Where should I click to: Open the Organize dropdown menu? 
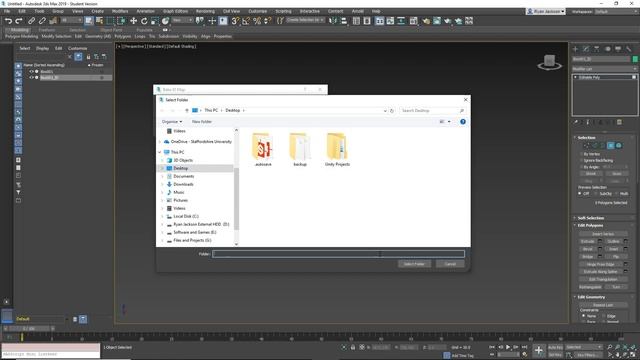tap(172, 122)
